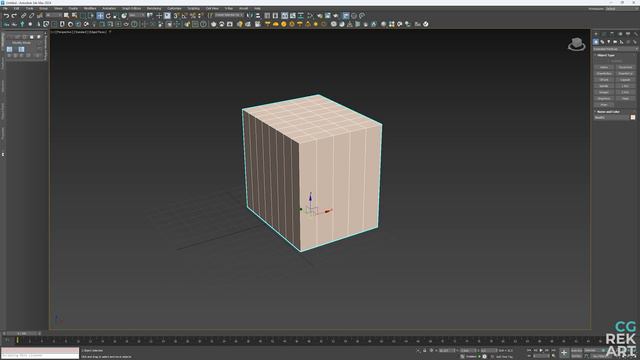640x360 pixels.
Task: Click the object name field Box001
Action: coord(611,117)
